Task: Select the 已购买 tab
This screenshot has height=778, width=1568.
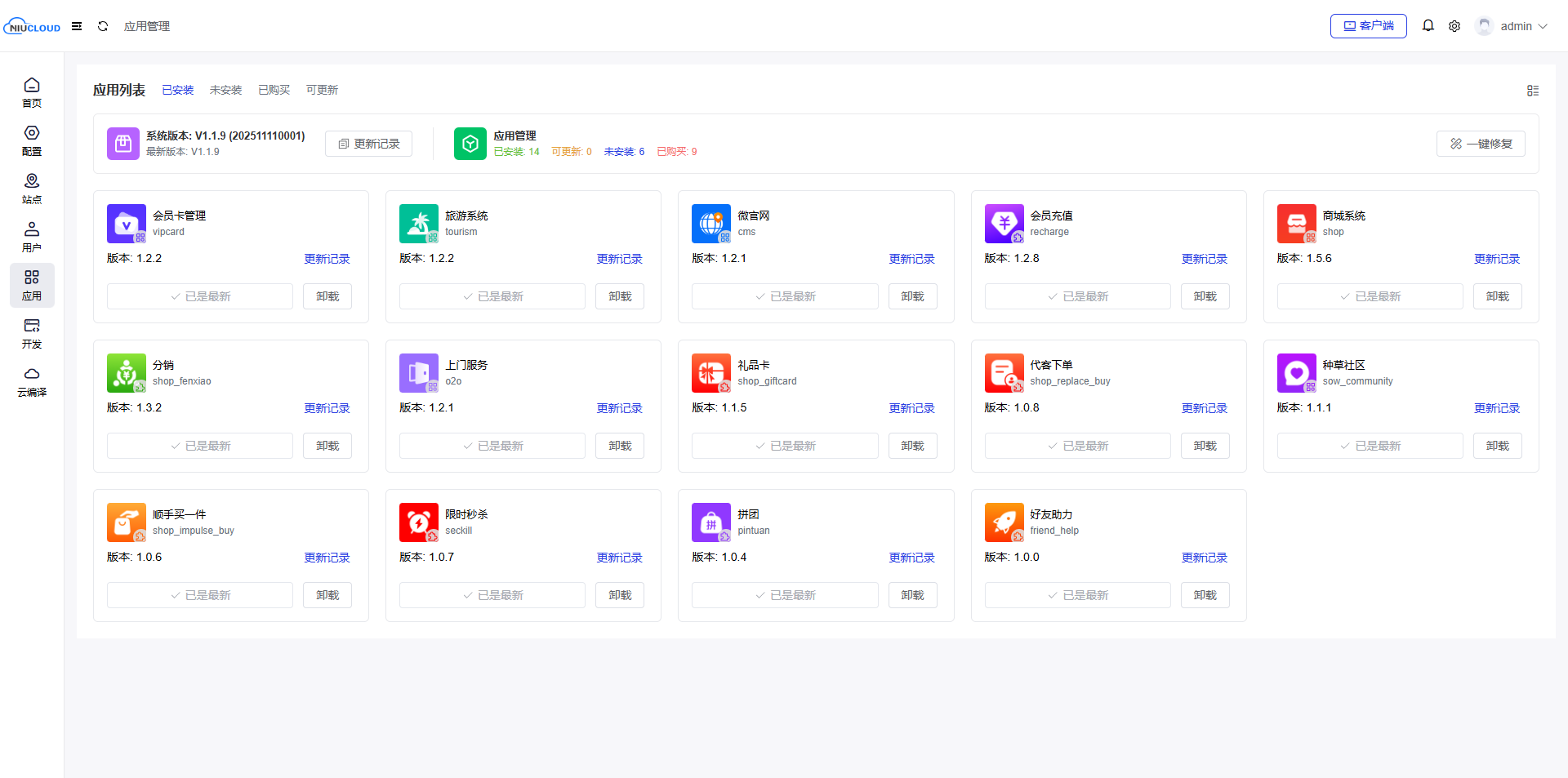Action: coord(274,90)
